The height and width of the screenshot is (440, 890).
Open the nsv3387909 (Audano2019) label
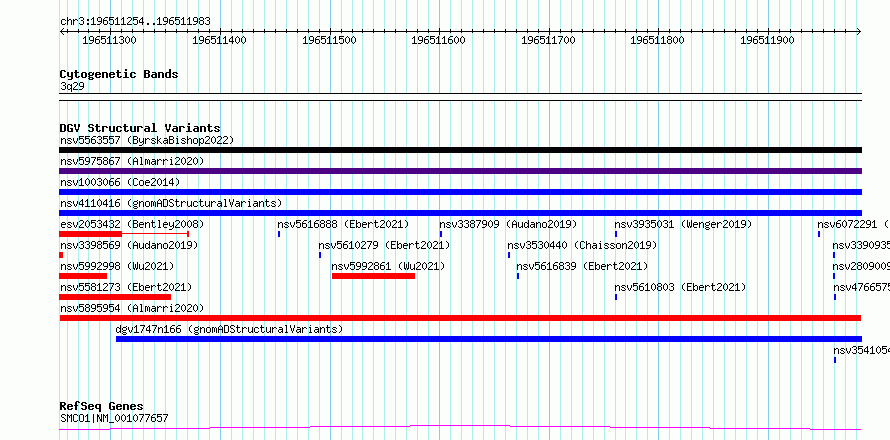508,224
